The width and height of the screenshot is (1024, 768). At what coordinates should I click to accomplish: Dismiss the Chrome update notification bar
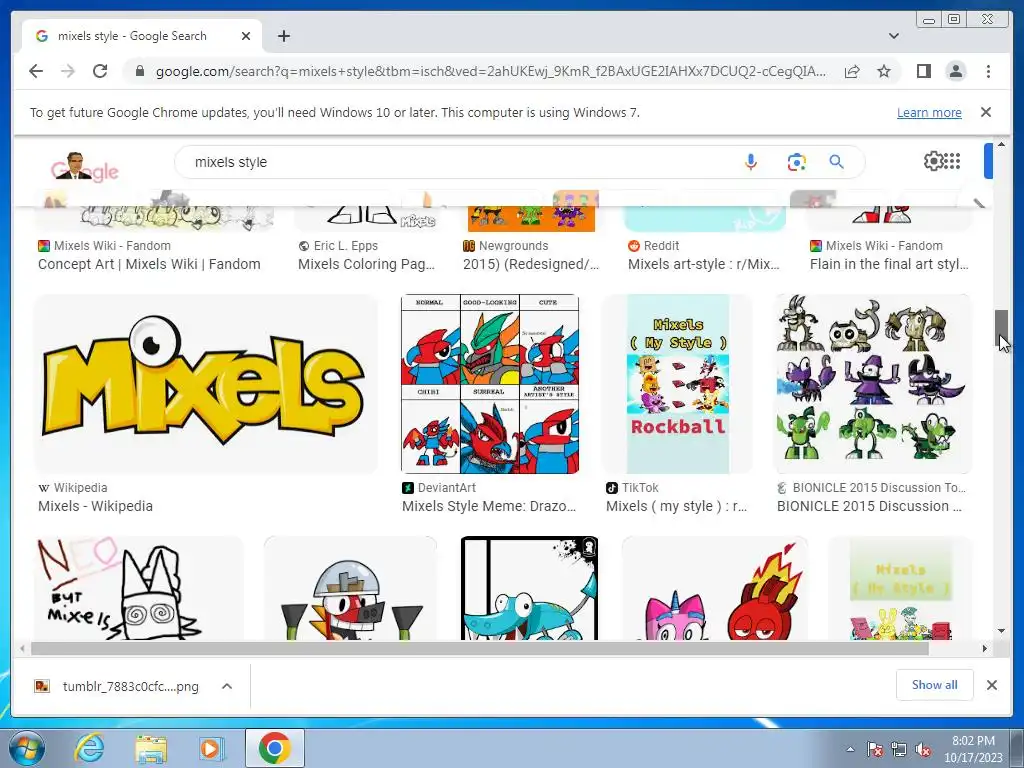(986, 112)
